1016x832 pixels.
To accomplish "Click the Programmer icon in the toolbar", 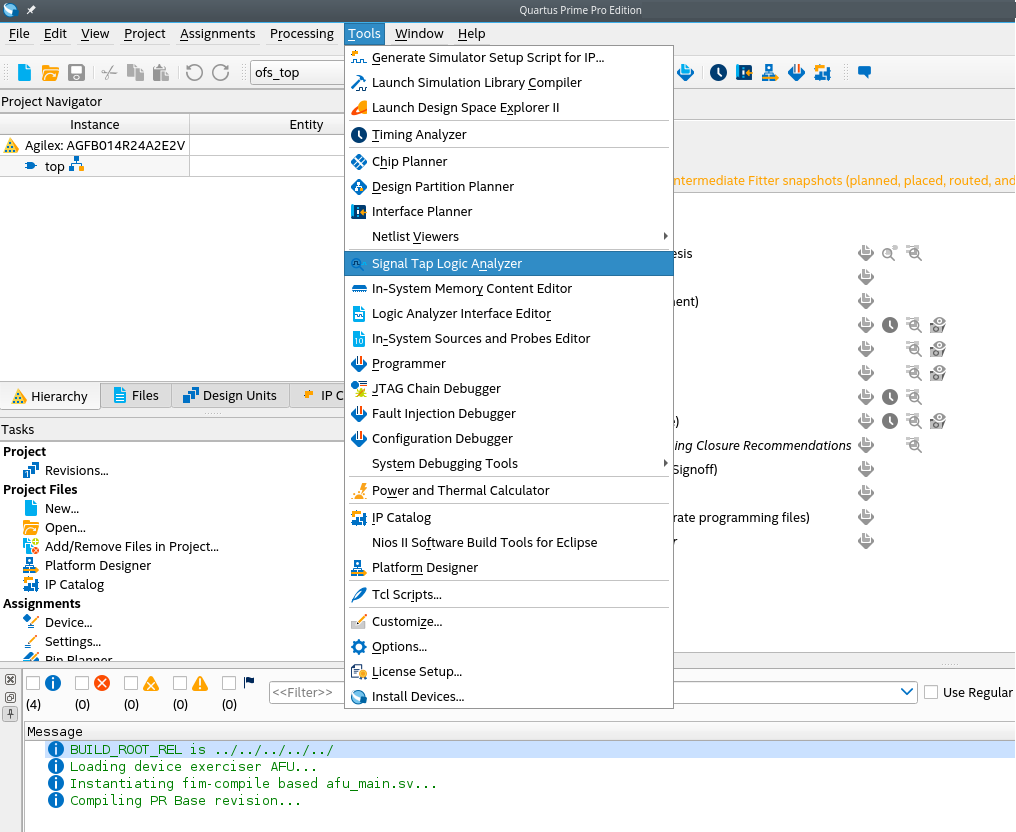I will [x=796, y=72].
